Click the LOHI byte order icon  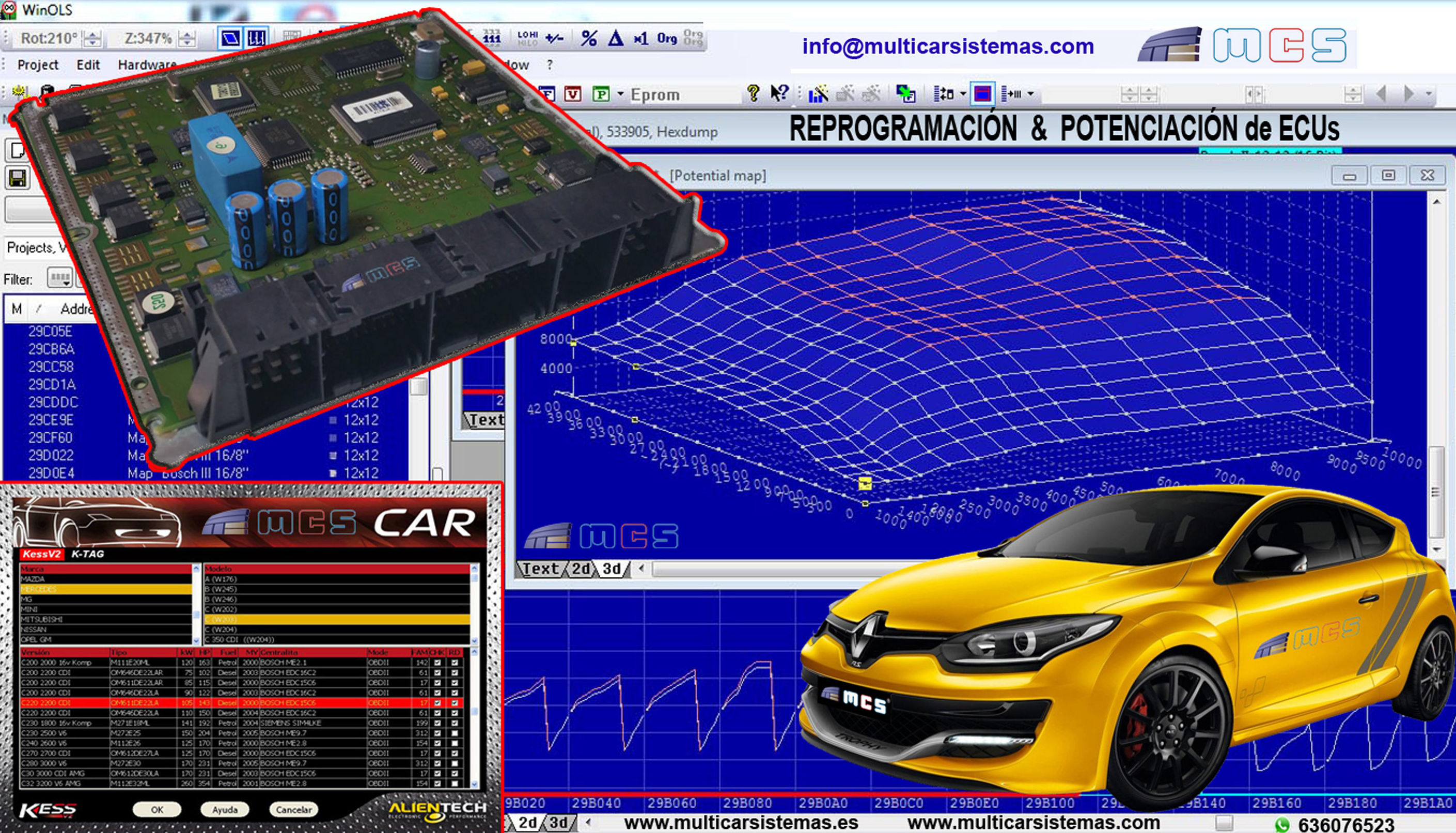[x=527, y=38]
